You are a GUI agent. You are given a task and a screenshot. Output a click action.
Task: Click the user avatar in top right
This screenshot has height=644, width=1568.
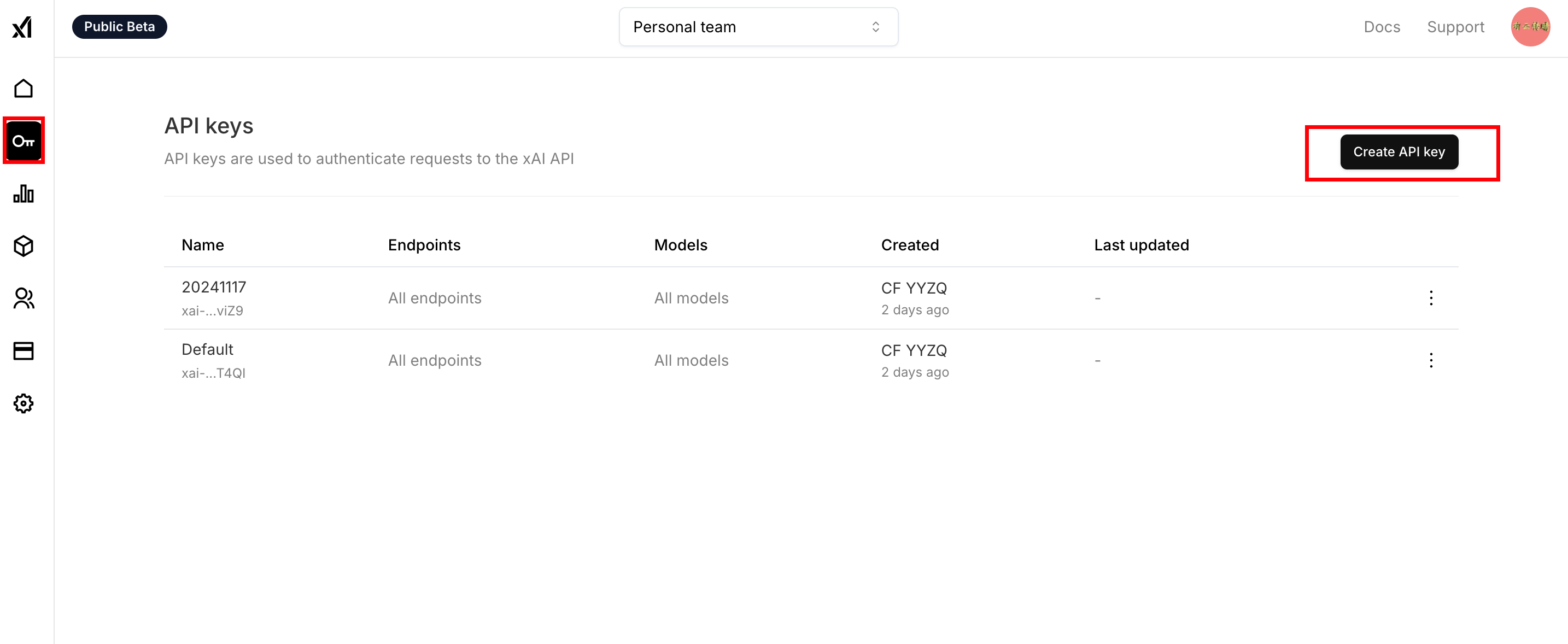[x=1530, y=27]
